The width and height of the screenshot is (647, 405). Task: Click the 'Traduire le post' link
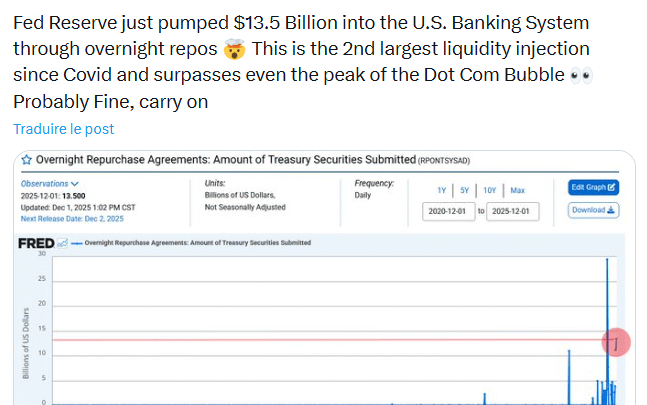(64, 129)
